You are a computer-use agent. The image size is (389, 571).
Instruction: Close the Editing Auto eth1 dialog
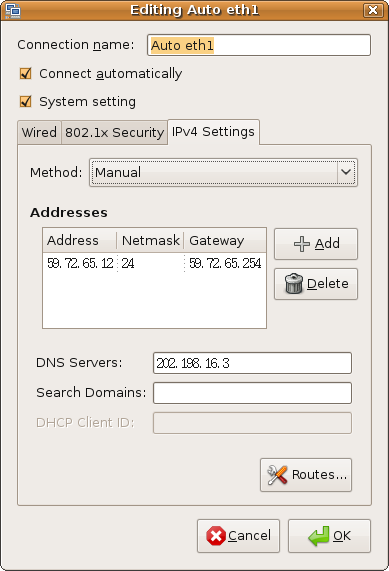pos(373,10)
